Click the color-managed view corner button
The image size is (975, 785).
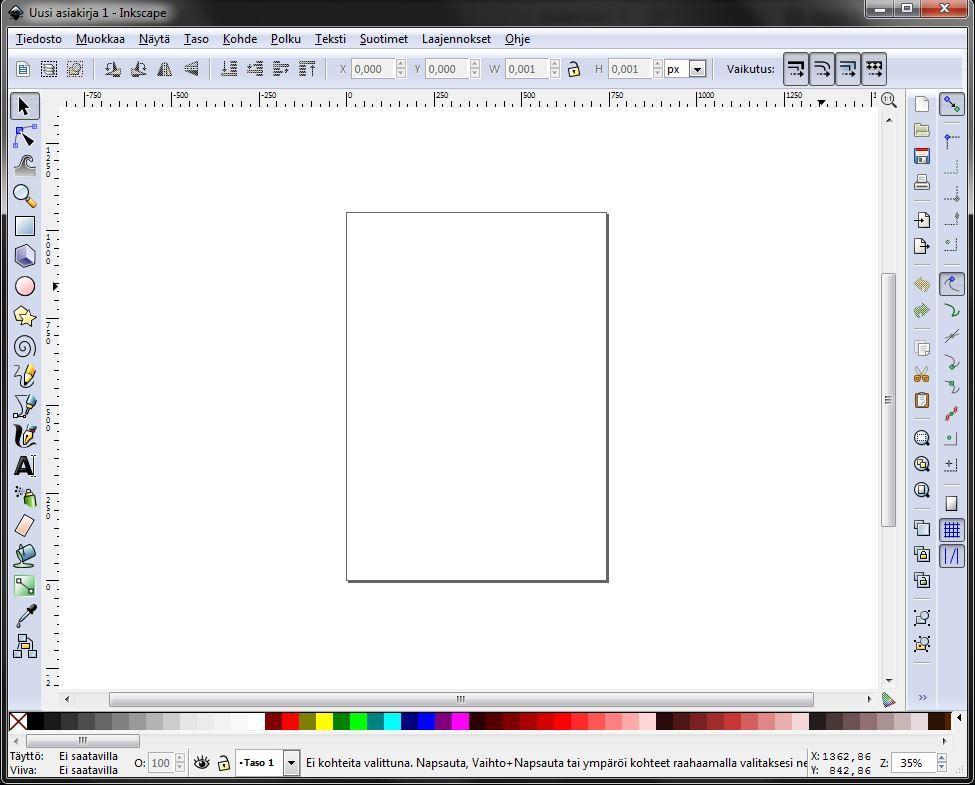point(889,700)
